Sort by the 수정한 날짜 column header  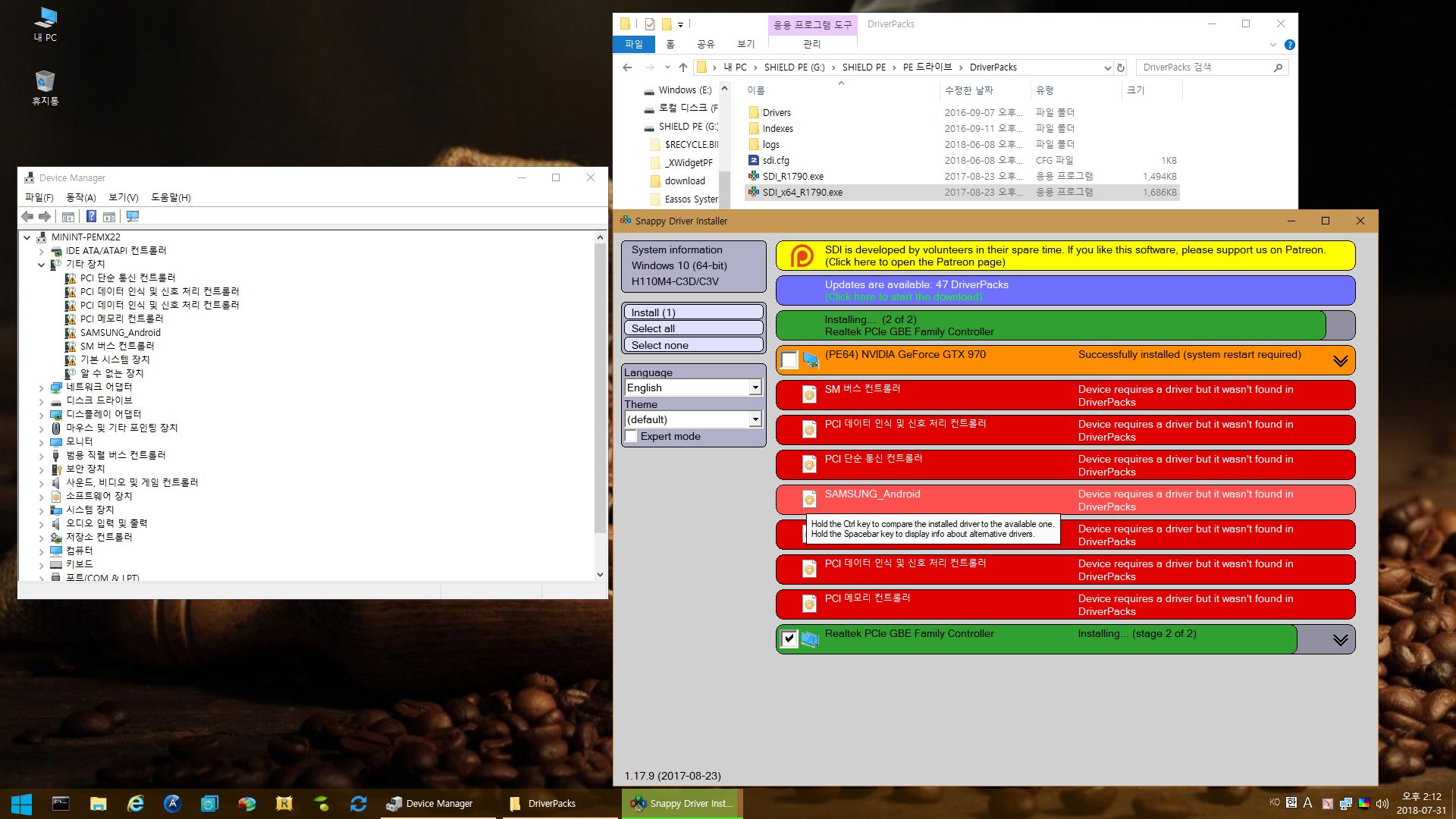[x=984, y=90]
